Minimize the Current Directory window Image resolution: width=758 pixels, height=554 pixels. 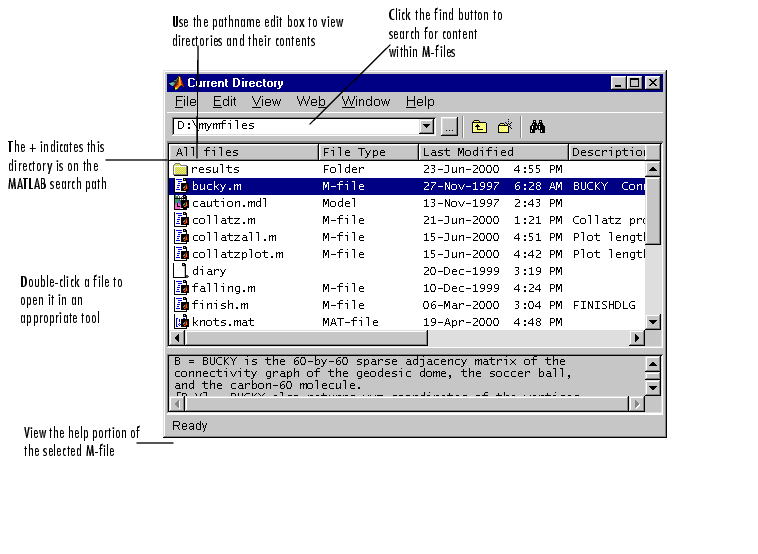point(618,83)
